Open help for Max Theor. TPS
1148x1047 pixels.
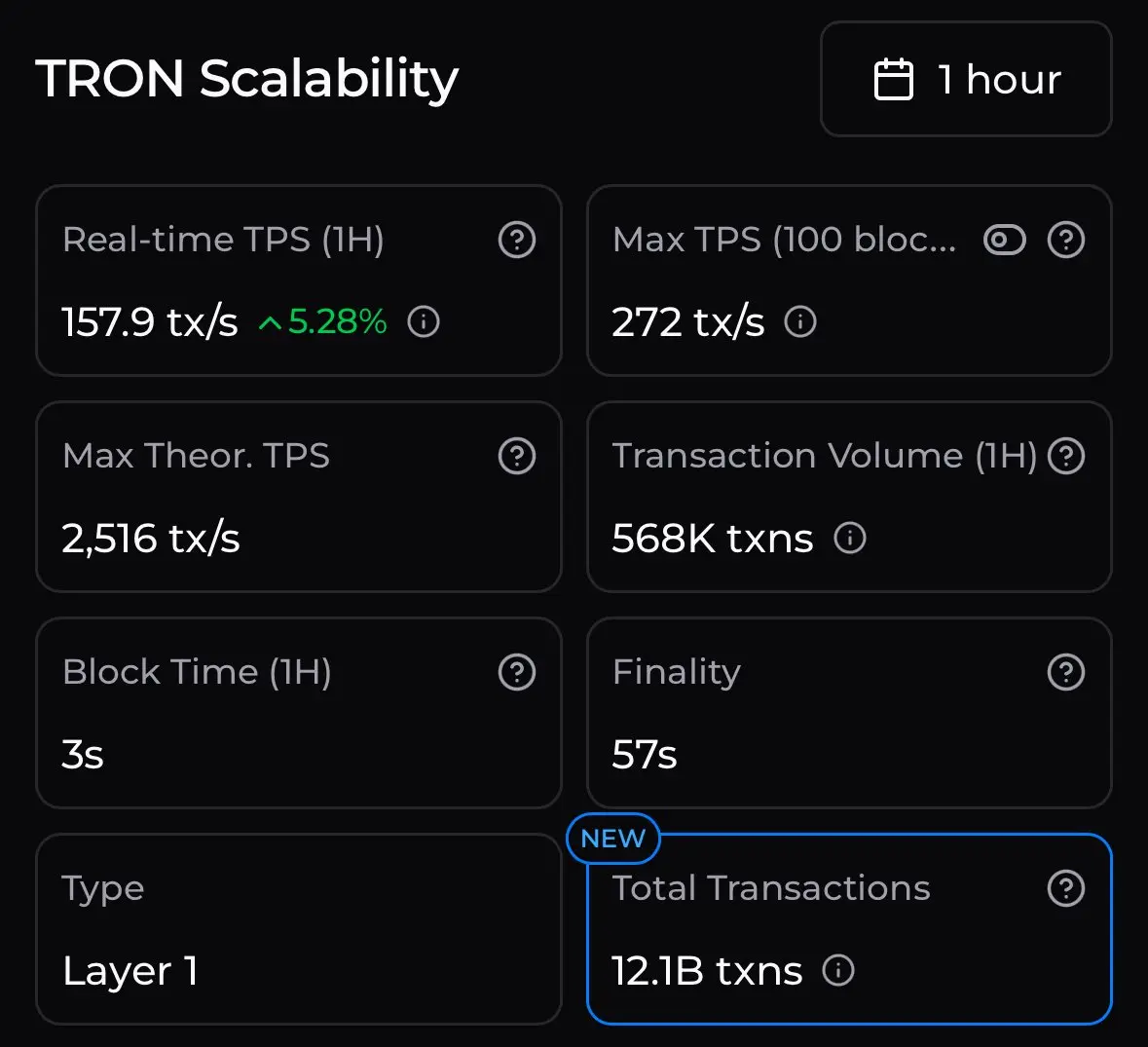pyautogui.click(x=517, y=456)
